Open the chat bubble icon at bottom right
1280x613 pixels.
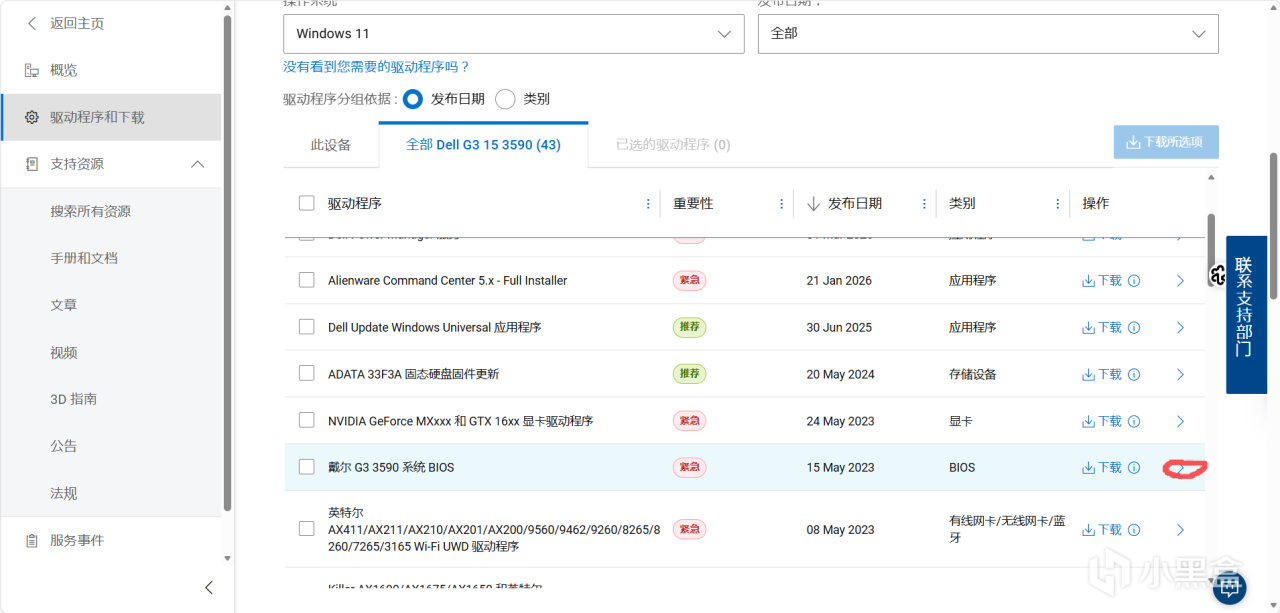click(1229, 588)
